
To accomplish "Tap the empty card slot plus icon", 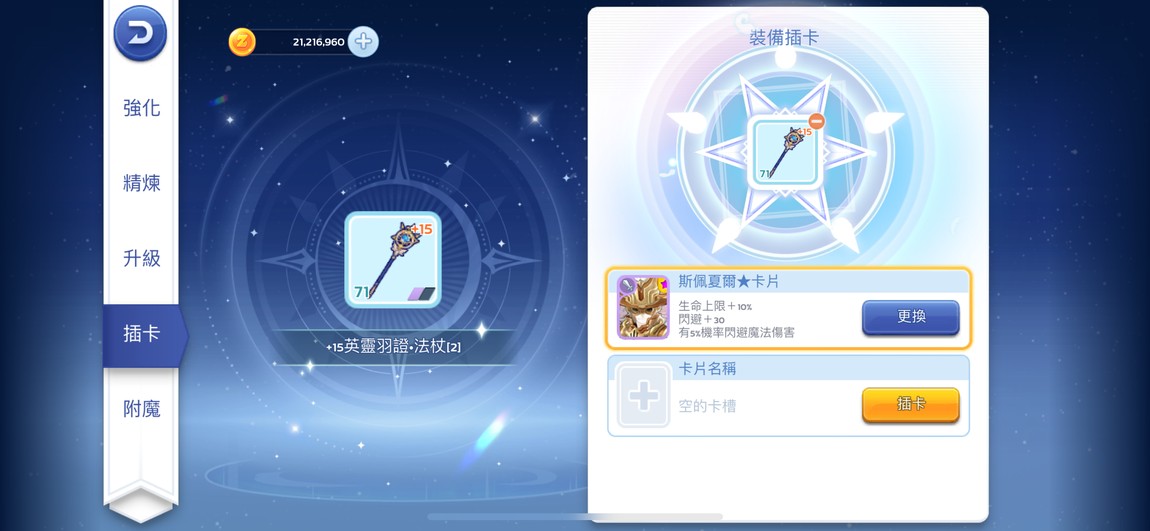I will 643,396.
